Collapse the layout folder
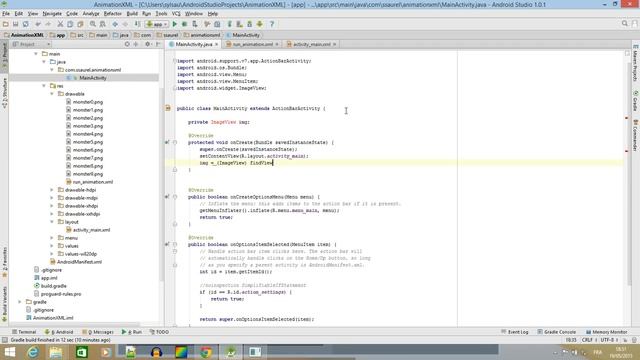 coord(52,222)
